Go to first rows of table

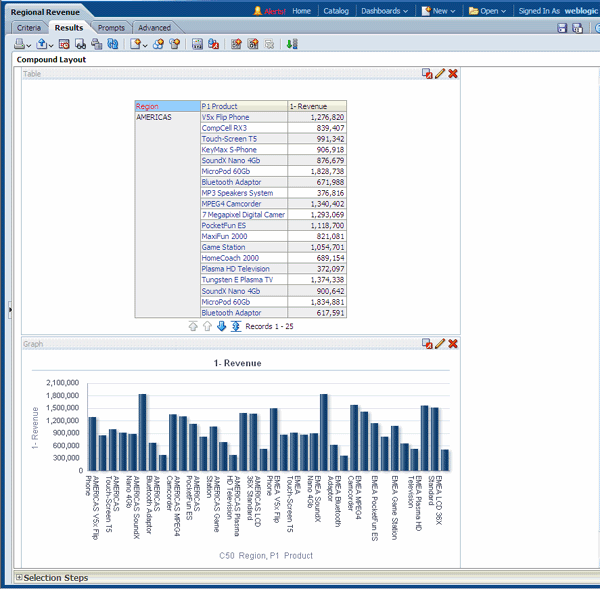(x=193, y=326)
